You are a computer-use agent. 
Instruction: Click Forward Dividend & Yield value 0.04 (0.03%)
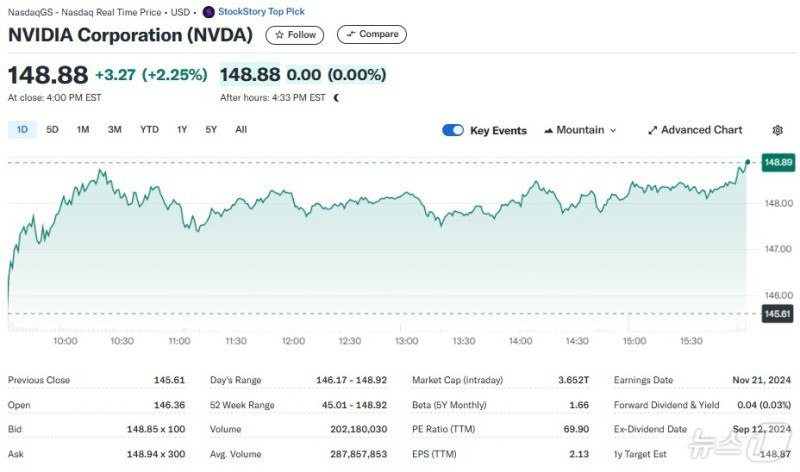coord(764,405)
